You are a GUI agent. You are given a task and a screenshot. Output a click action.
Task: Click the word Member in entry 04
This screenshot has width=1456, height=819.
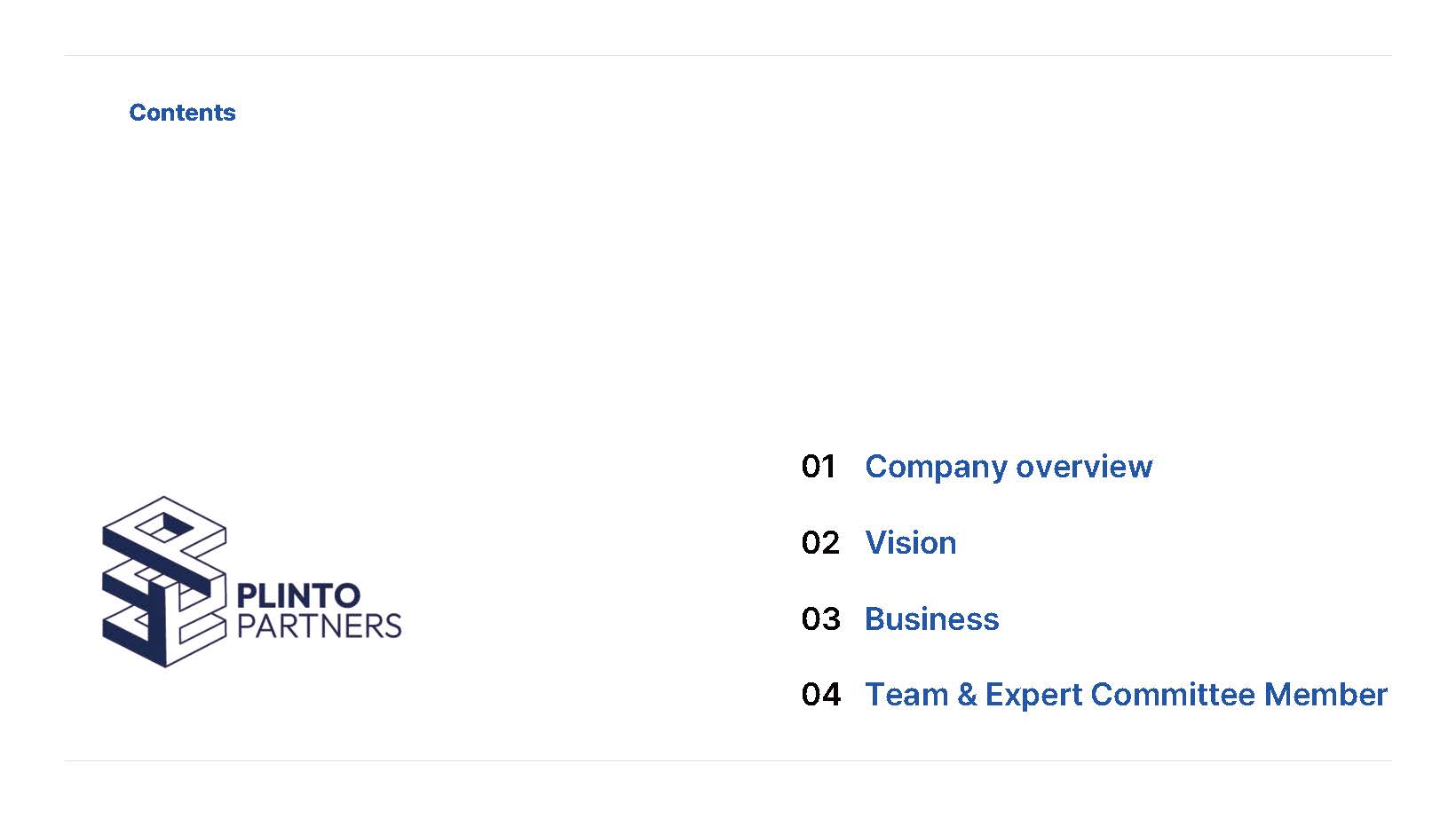(x=1325, y=694)
